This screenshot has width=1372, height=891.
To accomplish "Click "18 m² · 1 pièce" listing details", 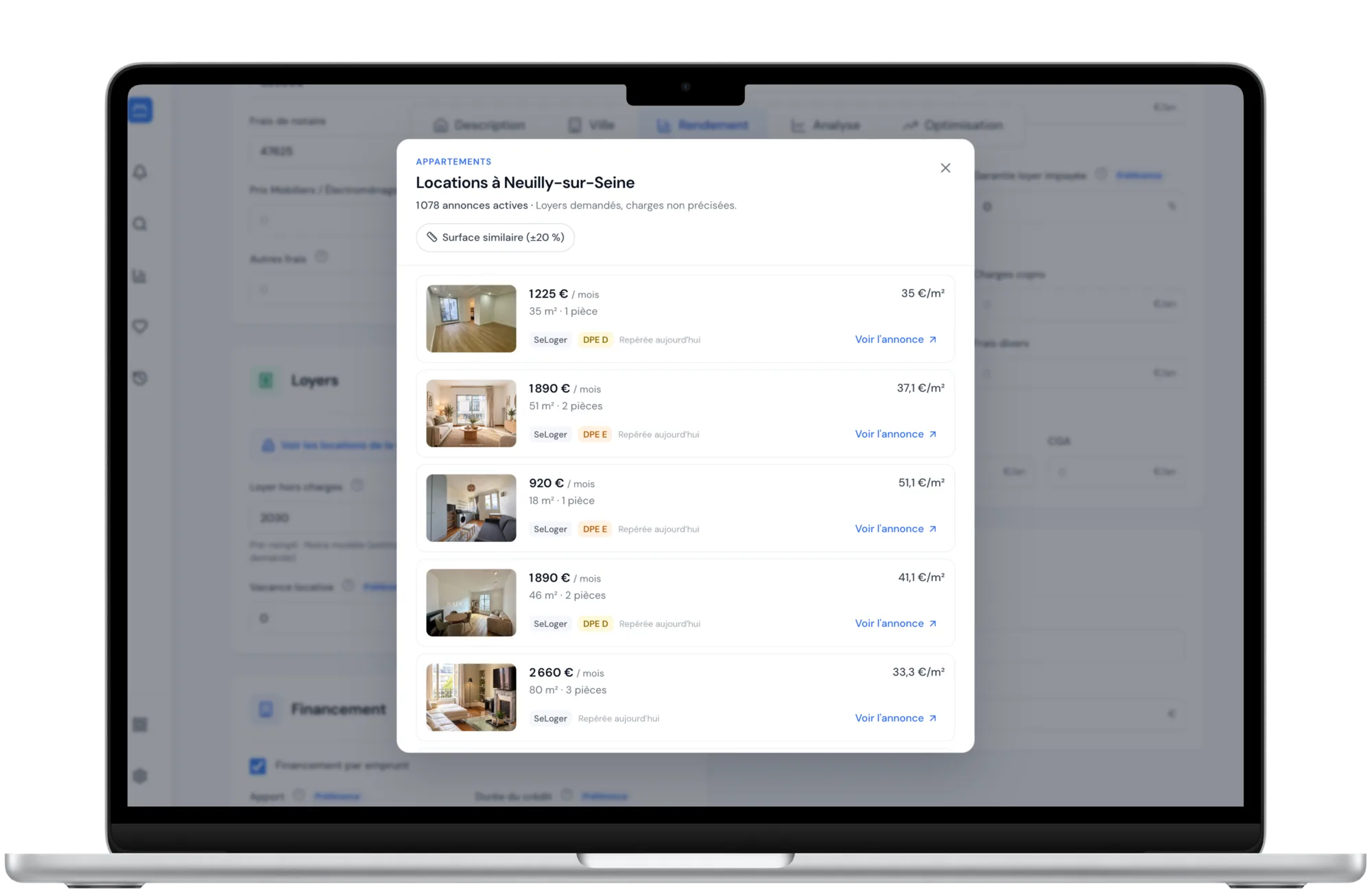I will click(562, 501).
